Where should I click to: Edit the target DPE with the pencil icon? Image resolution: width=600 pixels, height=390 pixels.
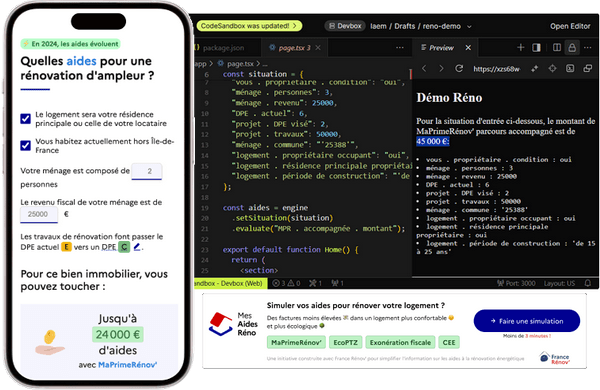137,247
